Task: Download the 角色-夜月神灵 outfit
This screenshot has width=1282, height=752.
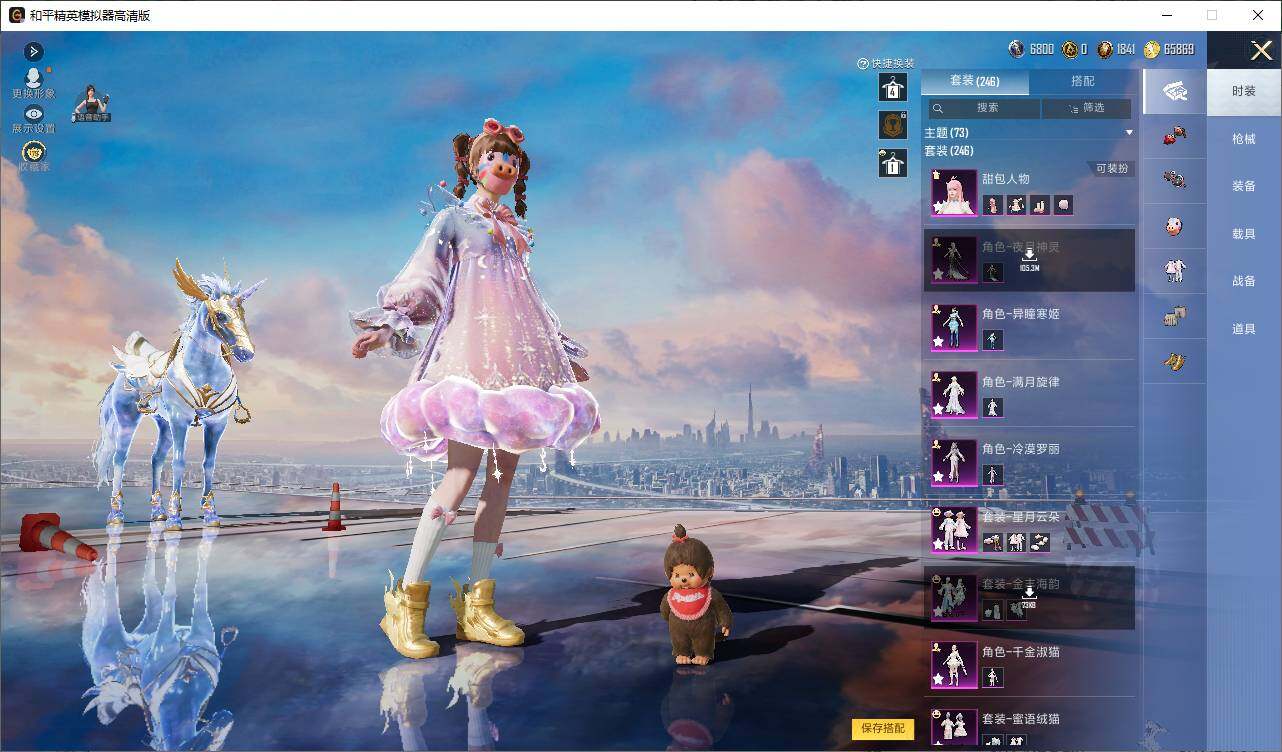Action: coord(1029,260)
